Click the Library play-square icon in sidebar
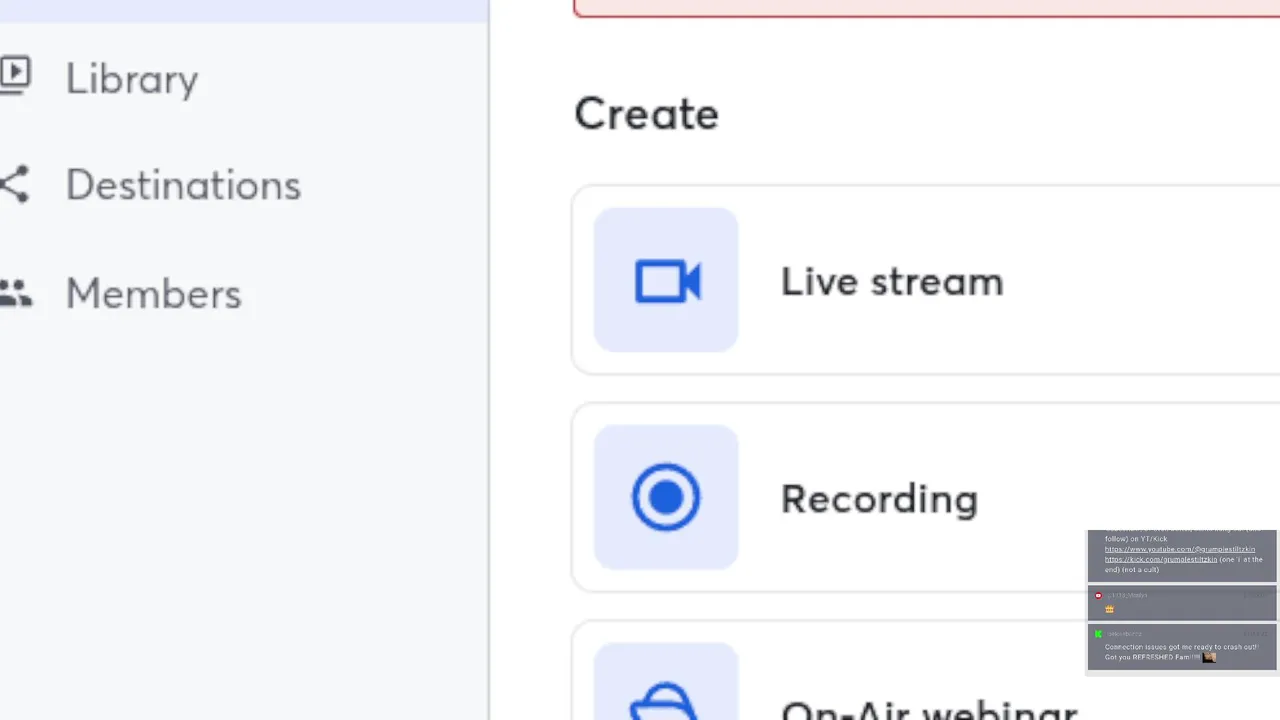 click(14, 76)
